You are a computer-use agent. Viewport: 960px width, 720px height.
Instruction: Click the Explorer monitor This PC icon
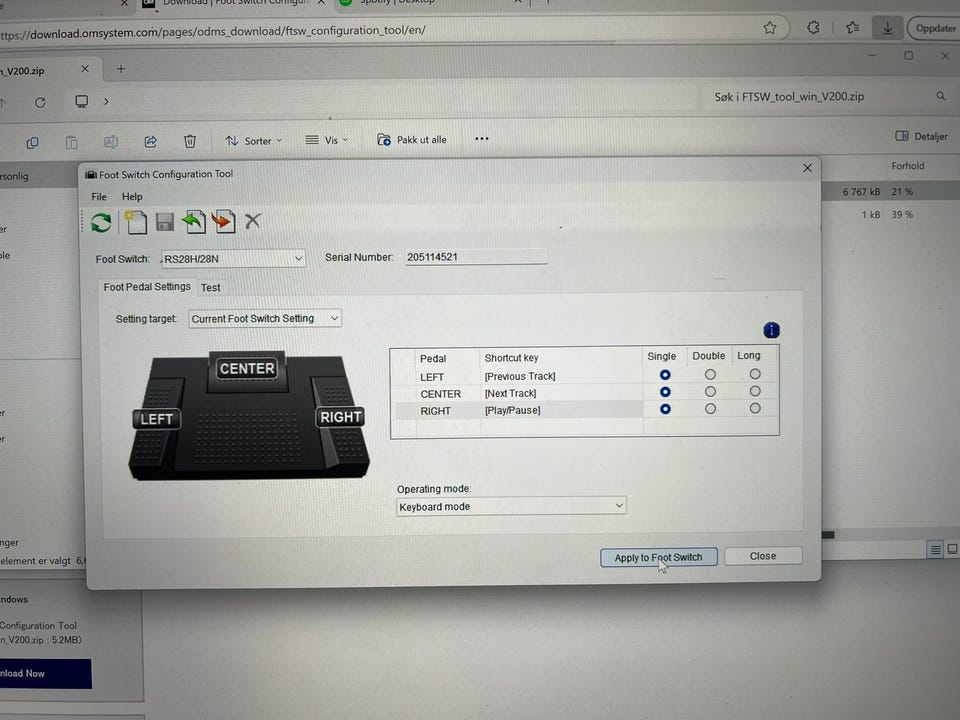coord(81,102)
